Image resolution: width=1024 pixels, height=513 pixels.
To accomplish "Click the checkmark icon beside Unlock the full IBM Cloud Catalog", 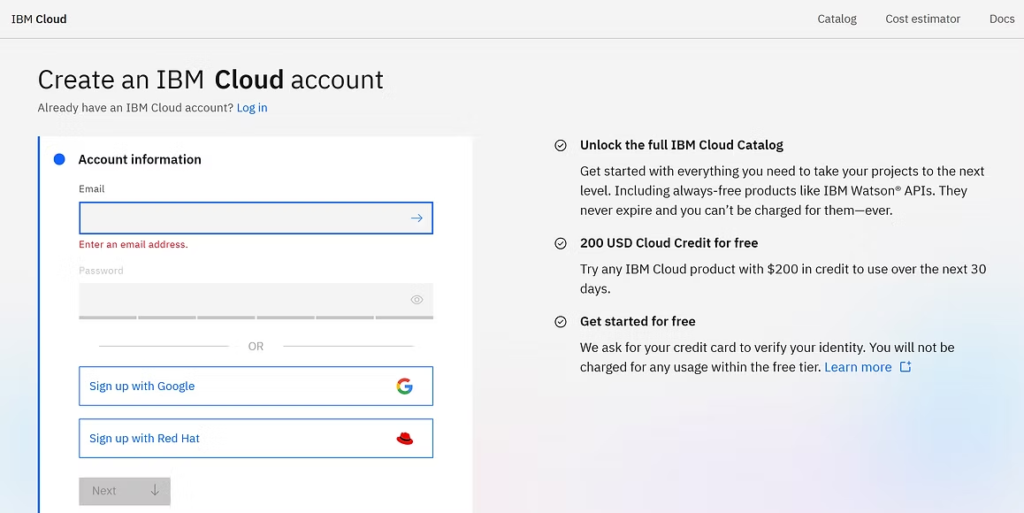I will pyautogui.click(x=560, y=146).
